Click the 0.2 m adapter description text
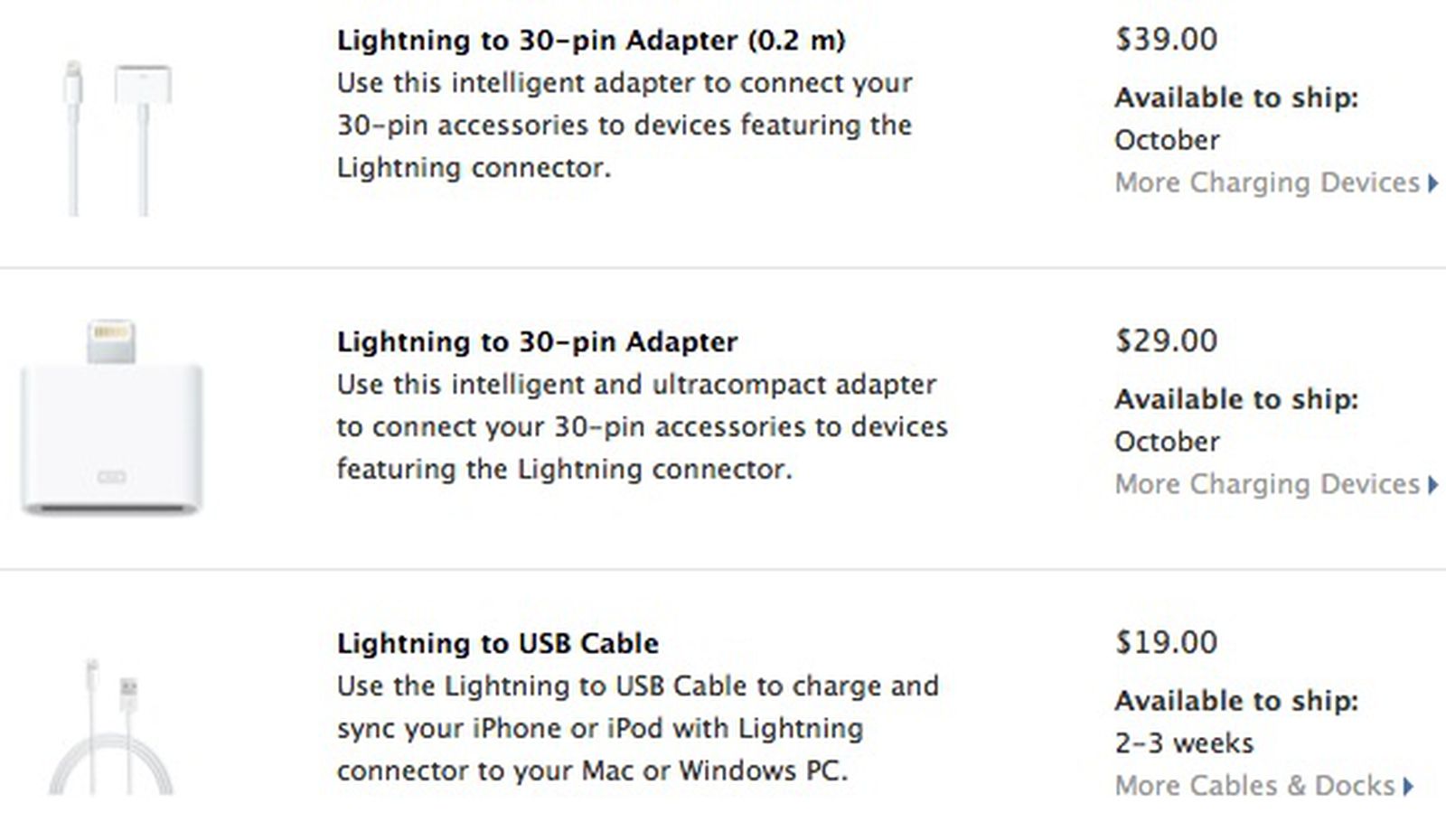This screenshot has width=1446, height=840. (624, 126)
